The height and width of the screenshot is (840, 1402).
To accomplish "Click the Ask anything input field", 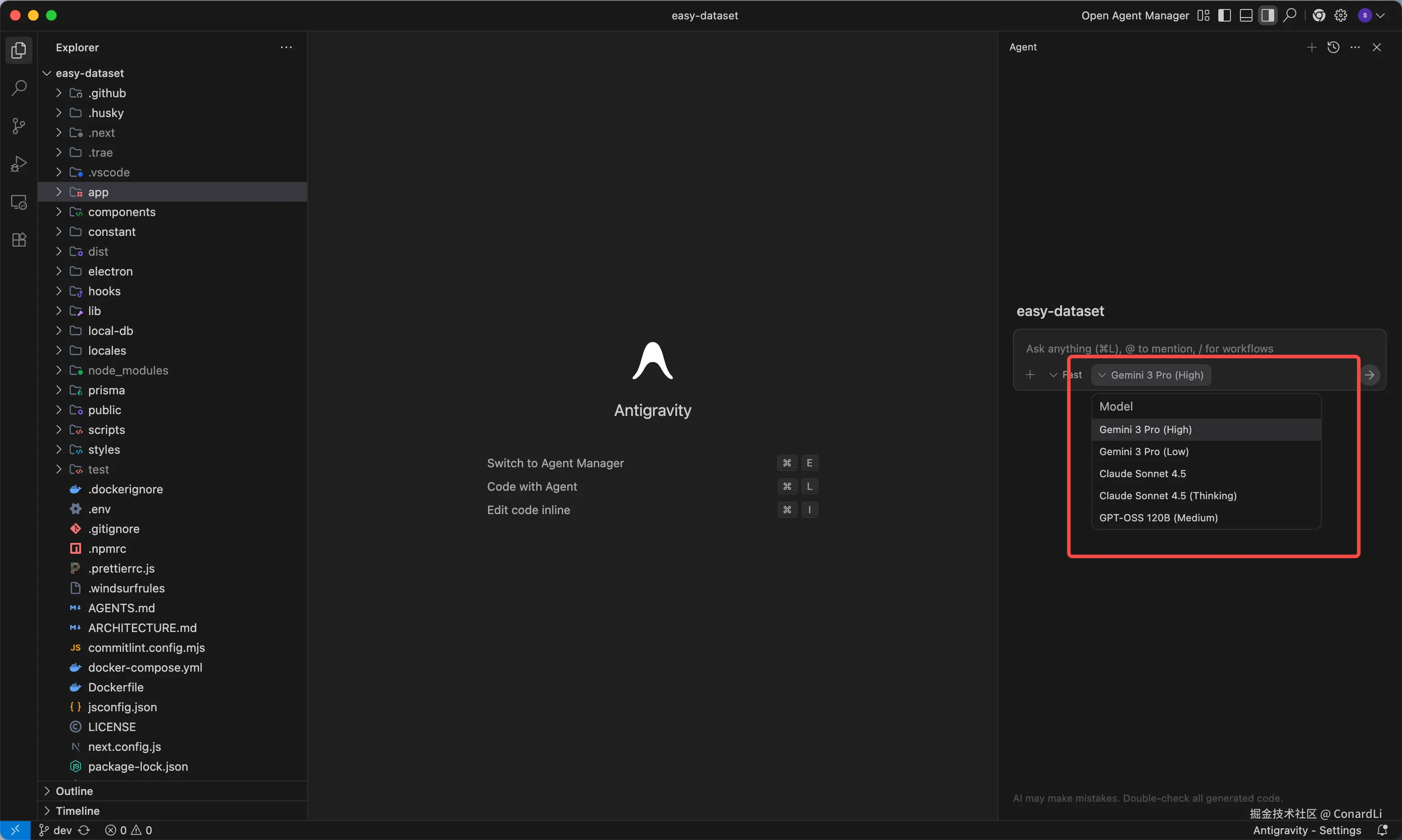I will [1149, 349].
